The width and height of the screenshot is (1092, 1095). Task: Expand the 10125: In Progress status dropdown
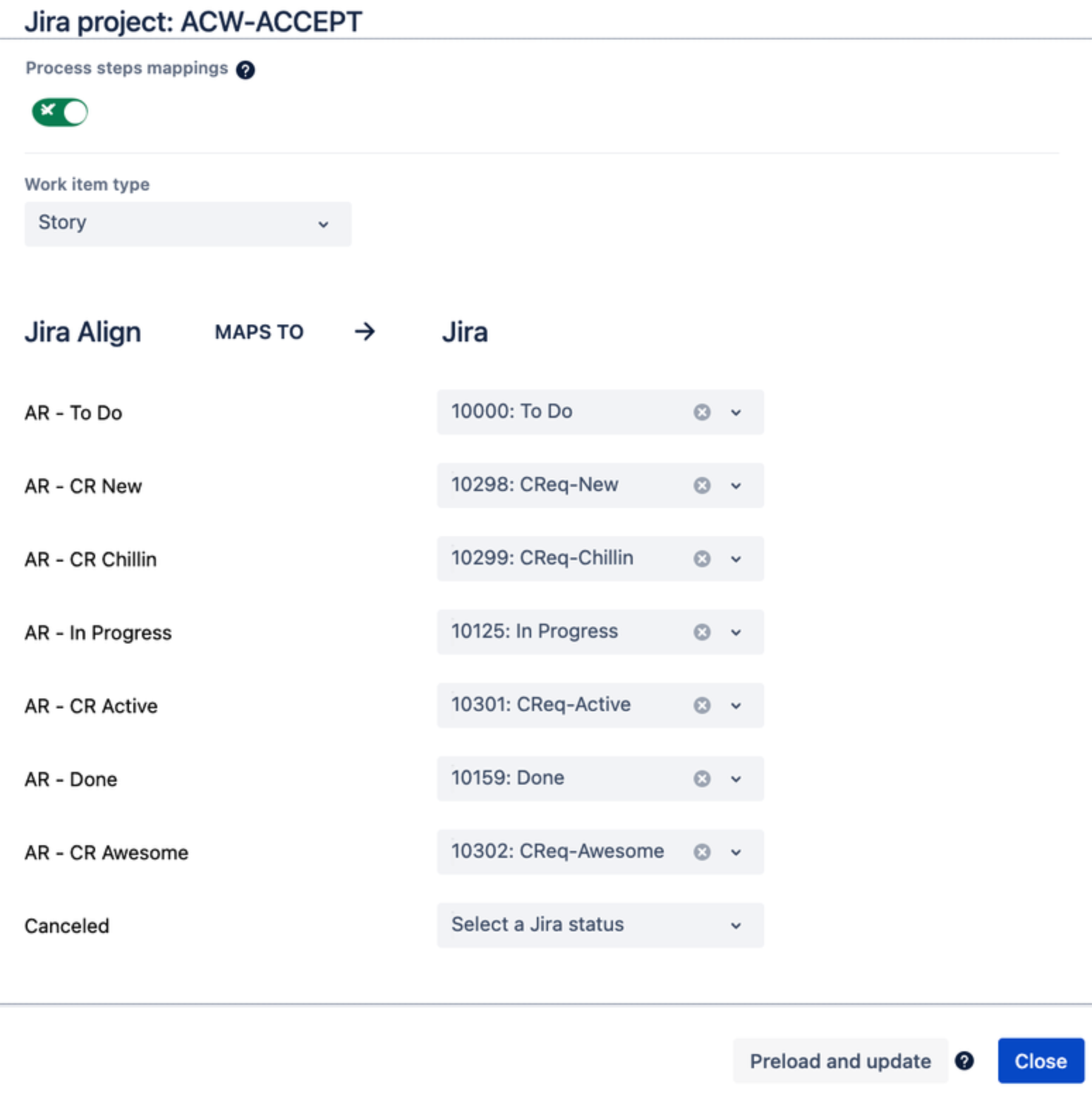(x=736, y=633)
